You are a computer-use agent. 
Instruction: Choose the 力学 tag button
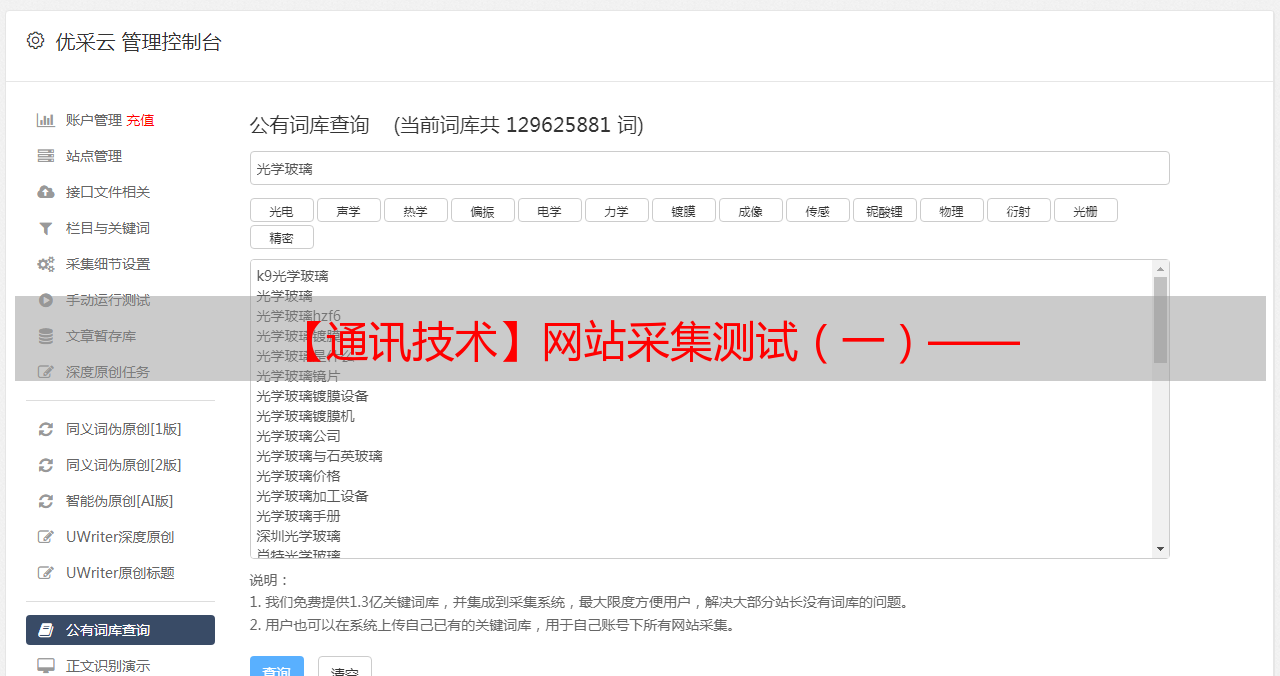point(616,210)
